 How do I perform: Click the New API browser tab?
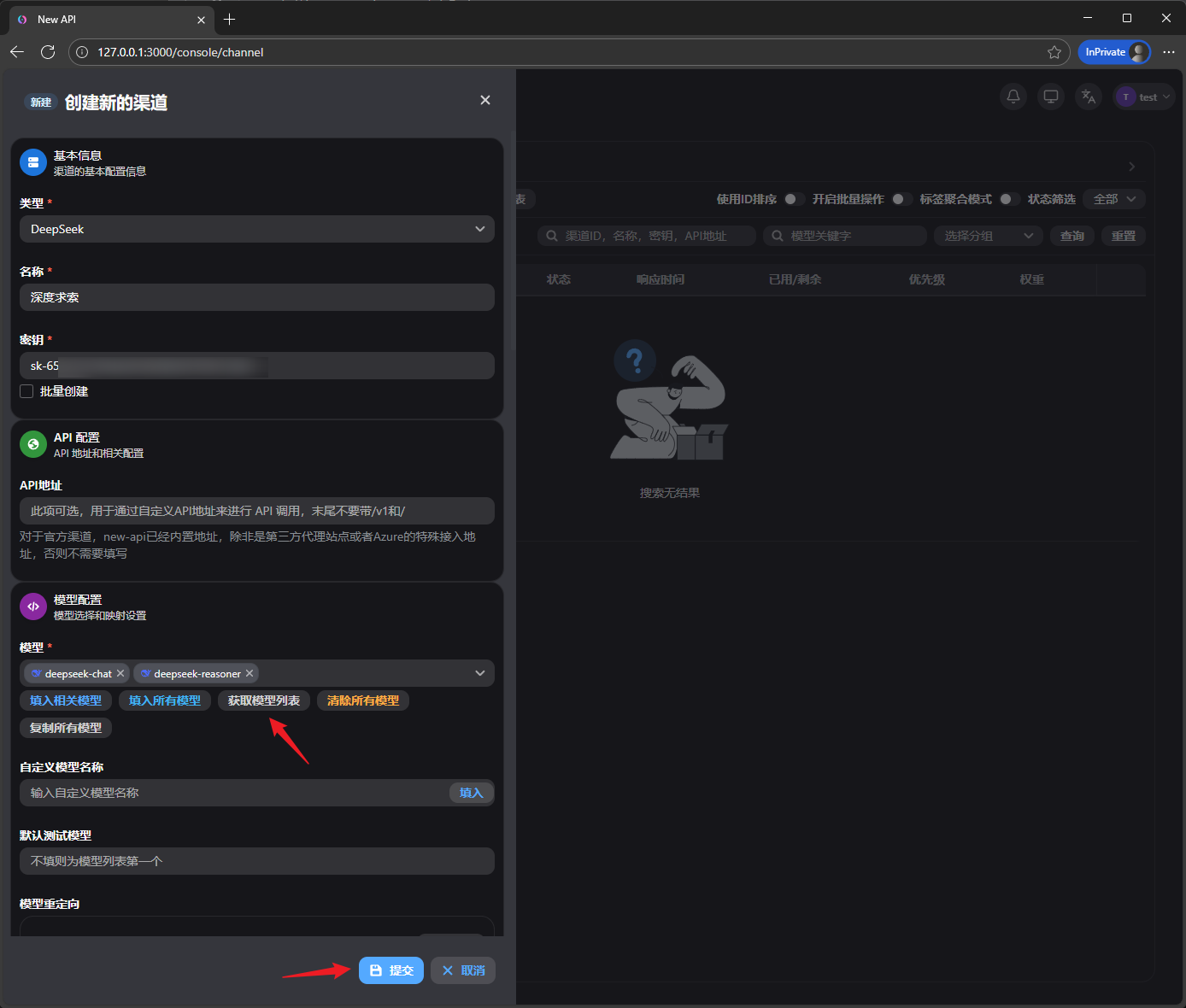(x=103, y=19)
